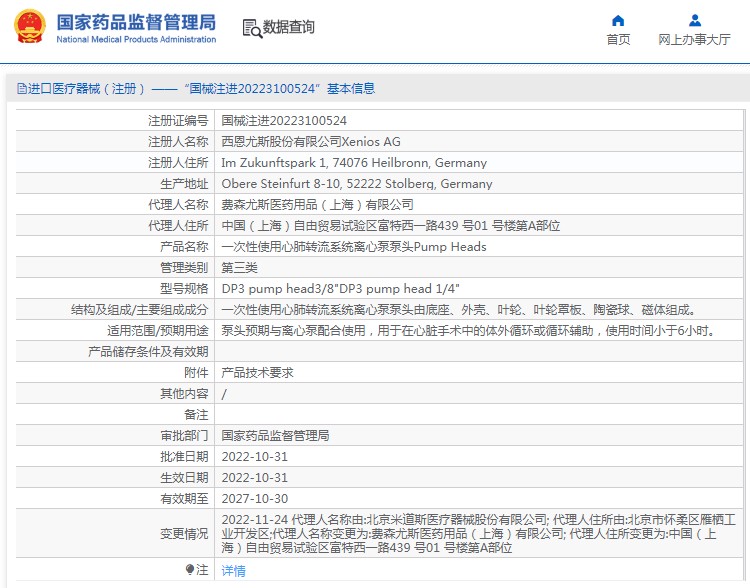750x588 pixels.
Task: Click the 数据查询 magnifier document icon
Action: [x=251, y=28]
